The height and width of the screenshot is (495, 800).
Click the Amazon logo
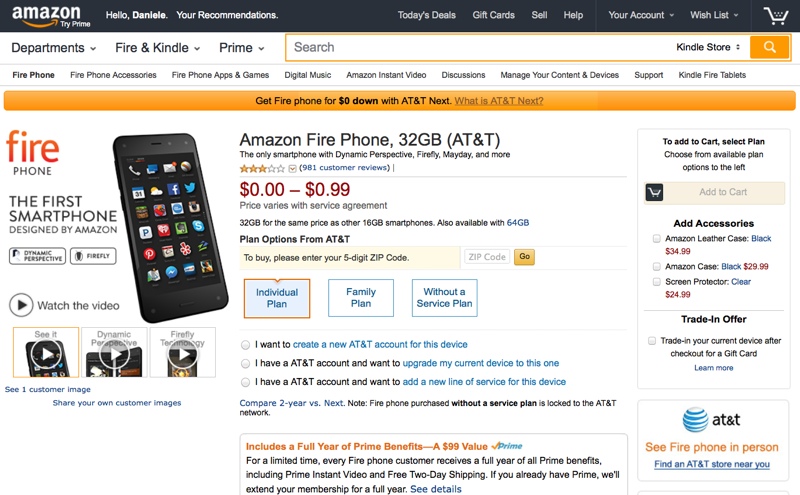[x=47, y=16]
